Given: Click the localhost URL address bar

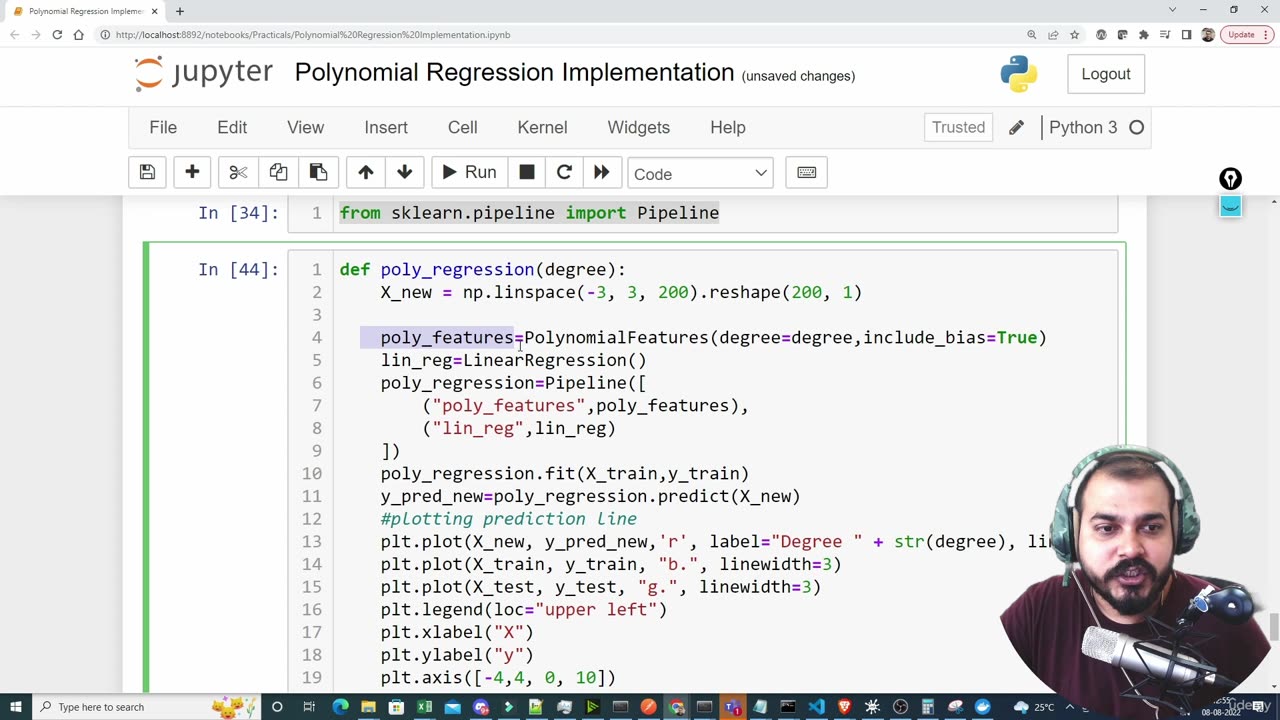Looking at the screenshot, I should click(x=313, y=34).
